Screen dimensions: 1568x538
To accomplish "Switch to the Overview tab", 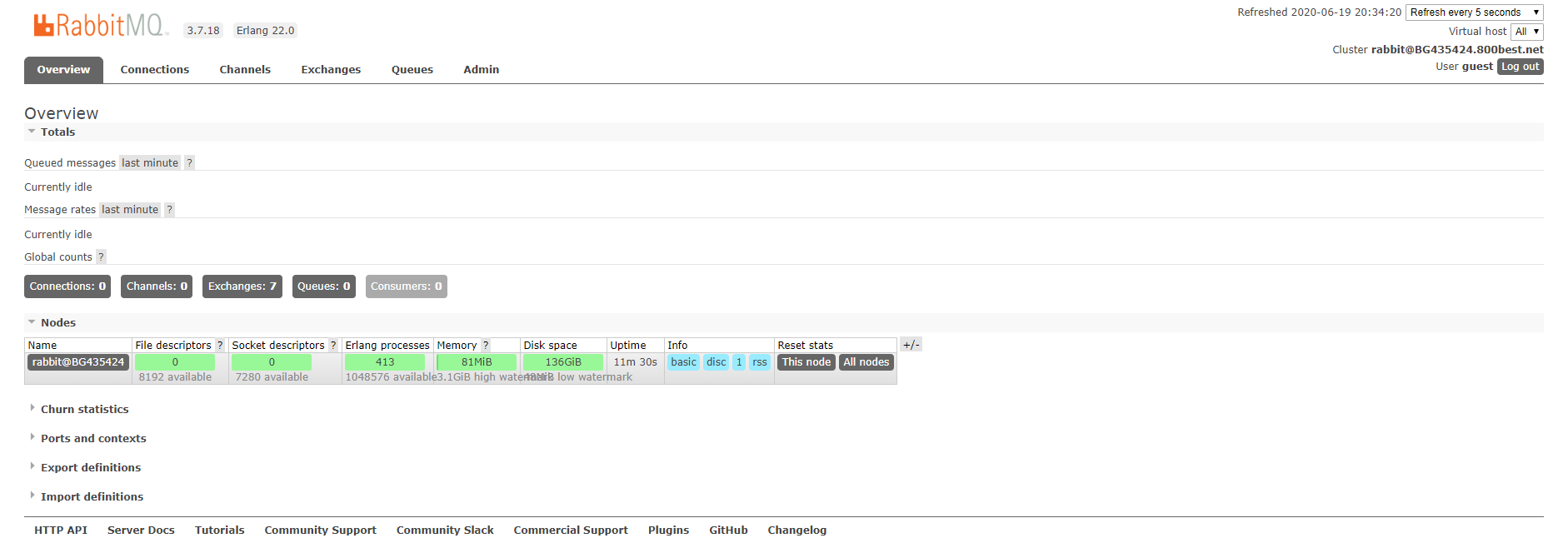I will 63,70.
